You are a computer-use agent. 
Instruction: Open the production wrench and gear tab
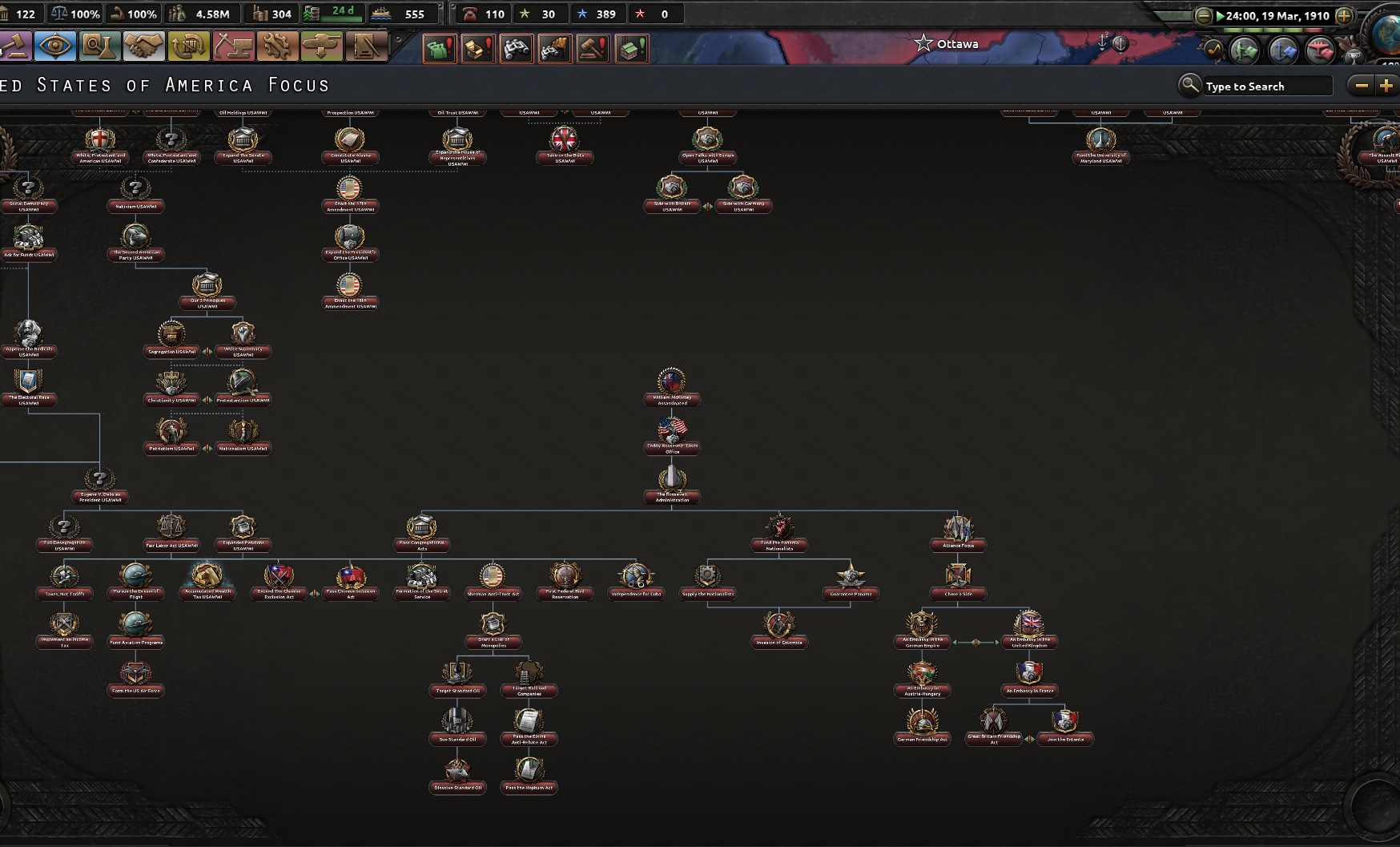(277, 46)
